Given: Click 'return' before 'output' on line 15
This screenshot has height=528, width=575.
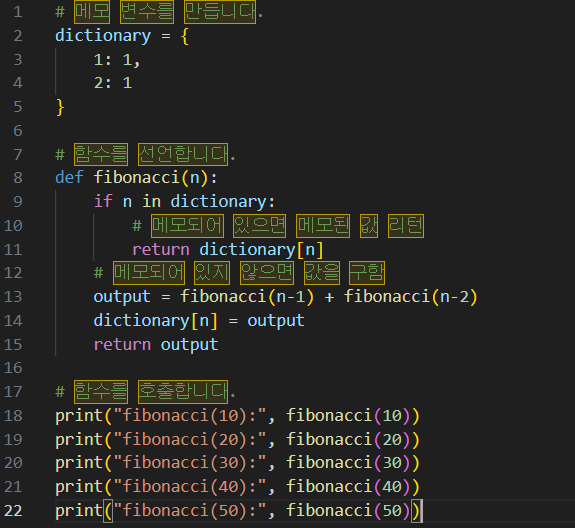Looking at the screenshot, I should pos(122,345).
